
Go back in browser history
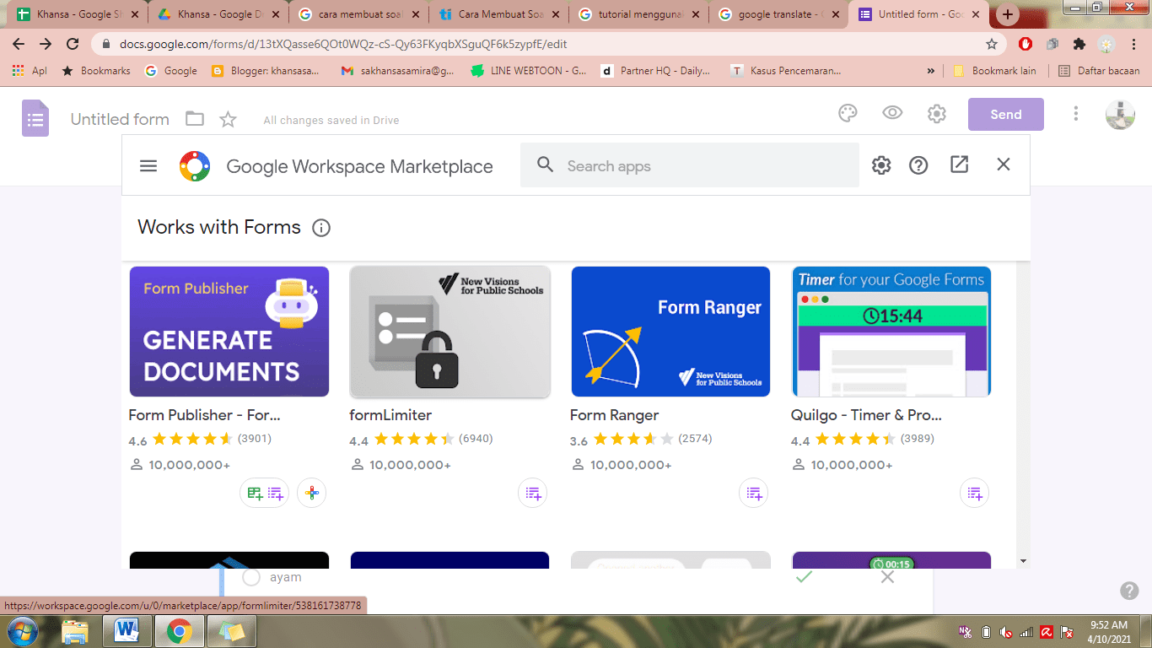[x=18, y=44]
